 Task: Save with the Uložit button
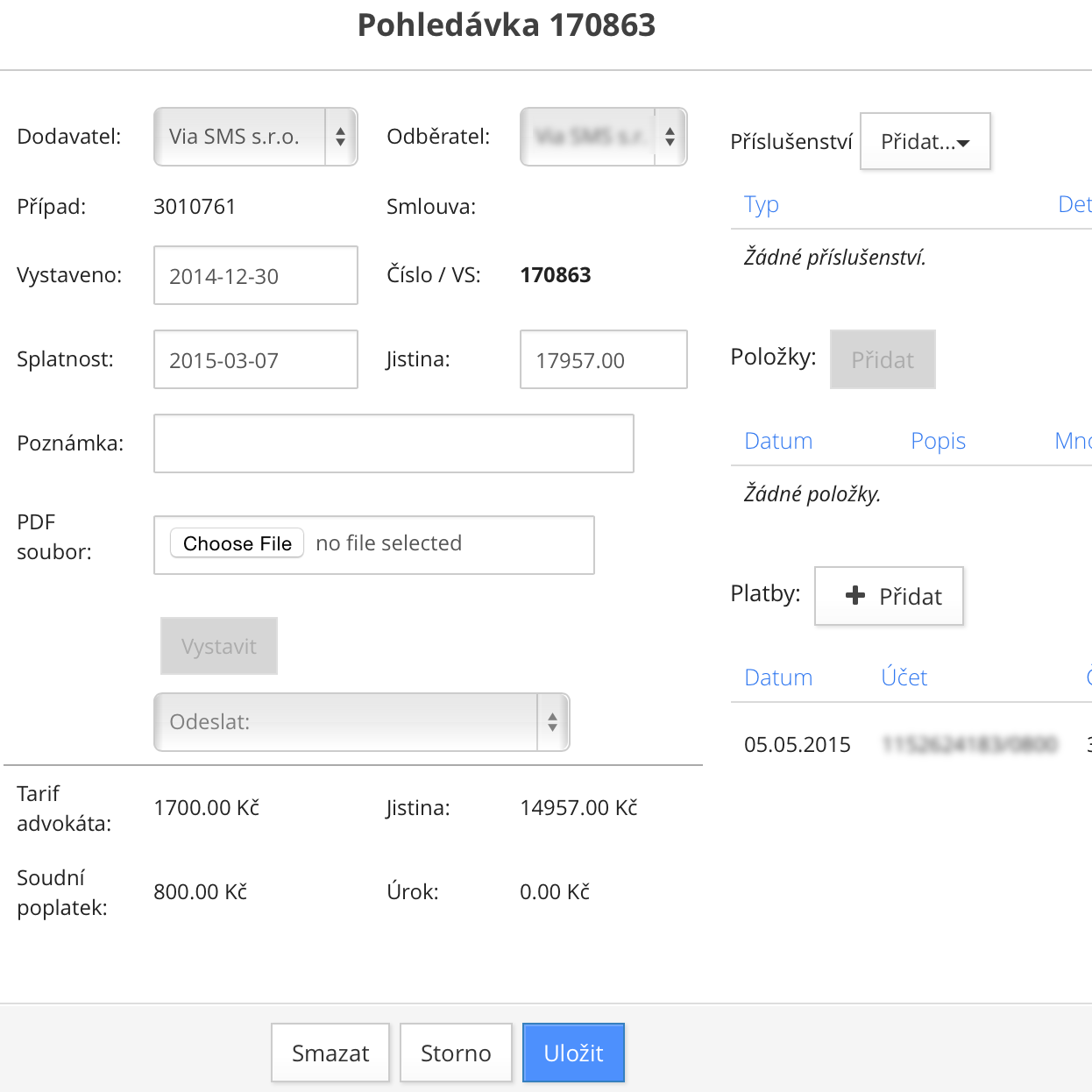[573, 1053]
